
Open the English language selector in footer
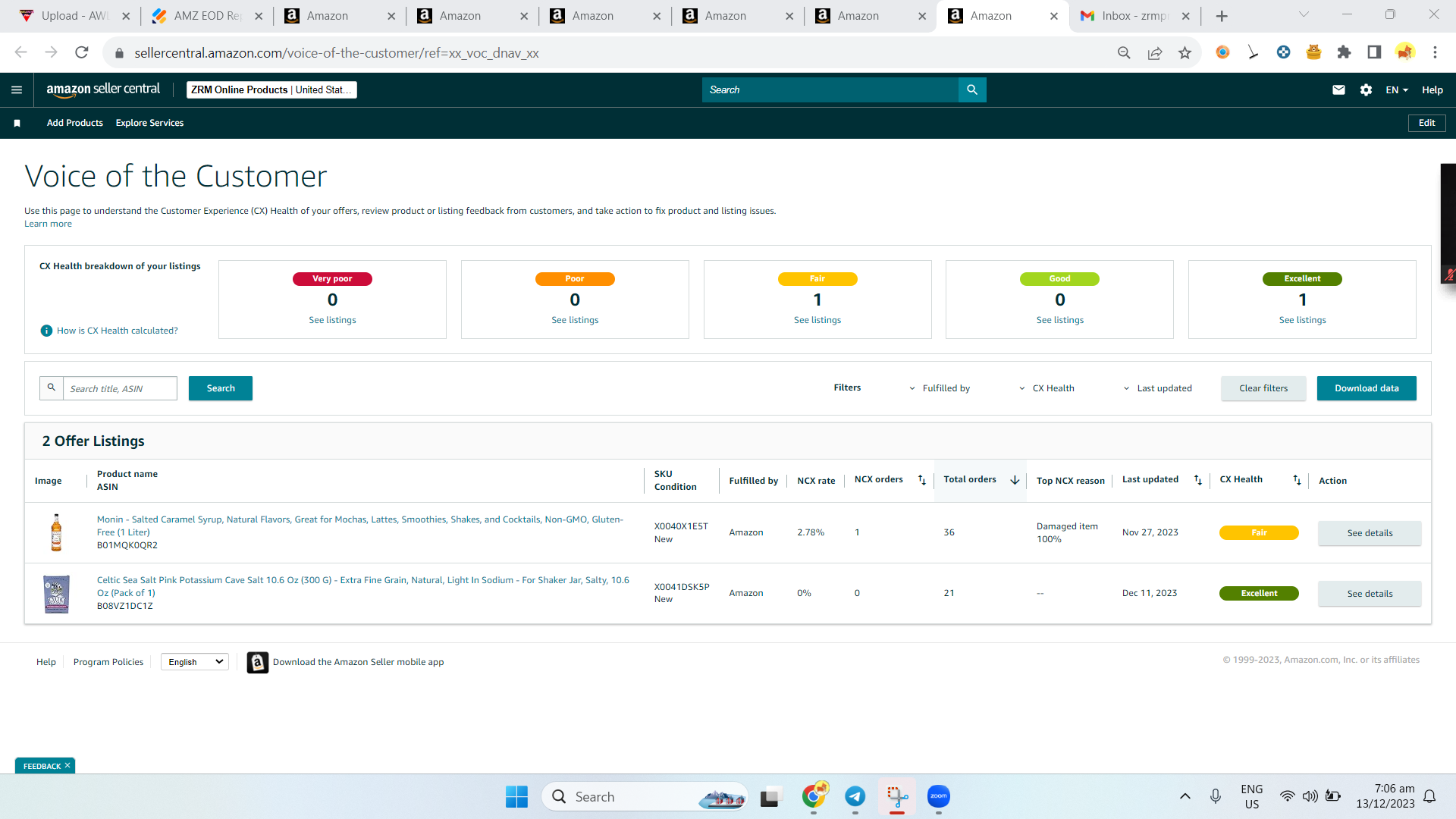click(195, 662)
